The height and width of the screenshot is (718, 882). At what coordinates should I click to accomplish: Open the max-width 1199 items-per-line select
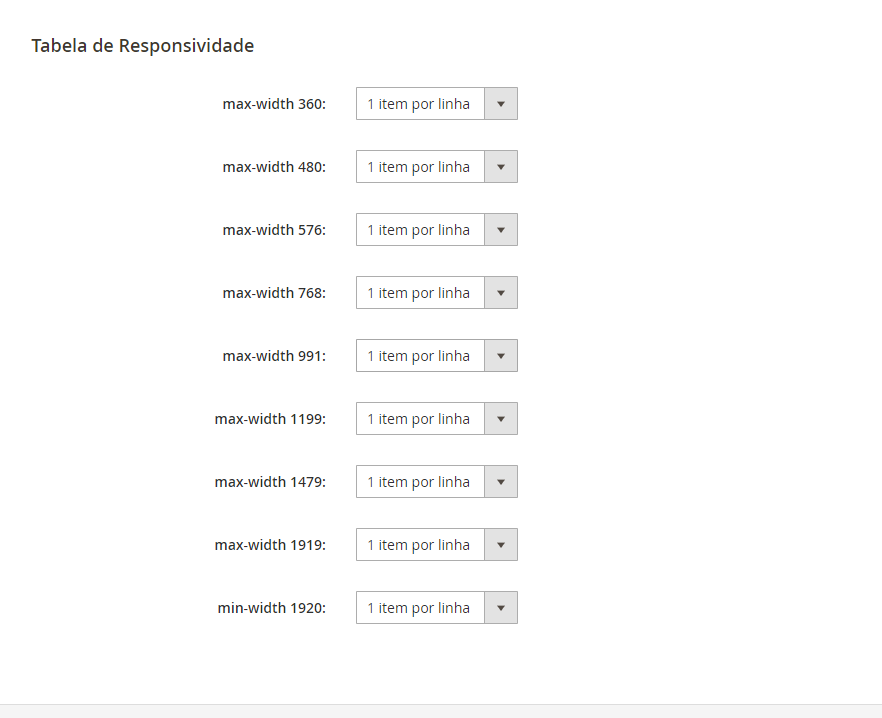(436, 419)
